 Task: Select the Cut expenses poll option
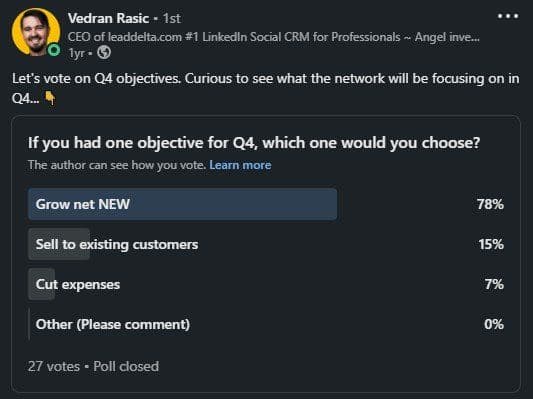point(266,284)
